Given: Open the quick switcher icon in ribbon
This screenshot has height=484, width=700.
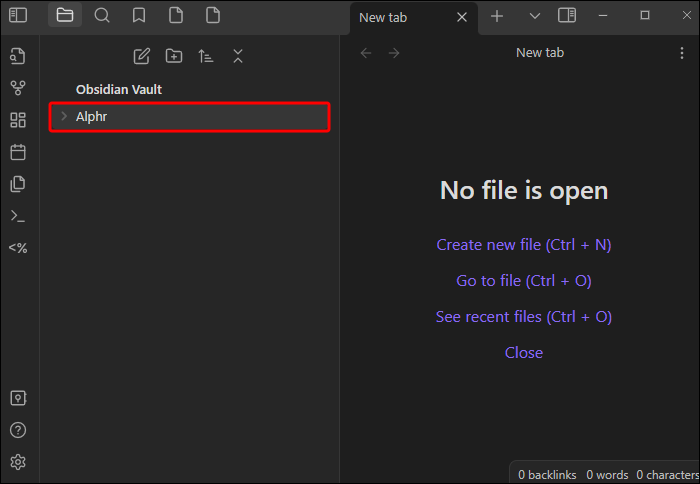Looking at the screenshot, I should pos(18,56).
